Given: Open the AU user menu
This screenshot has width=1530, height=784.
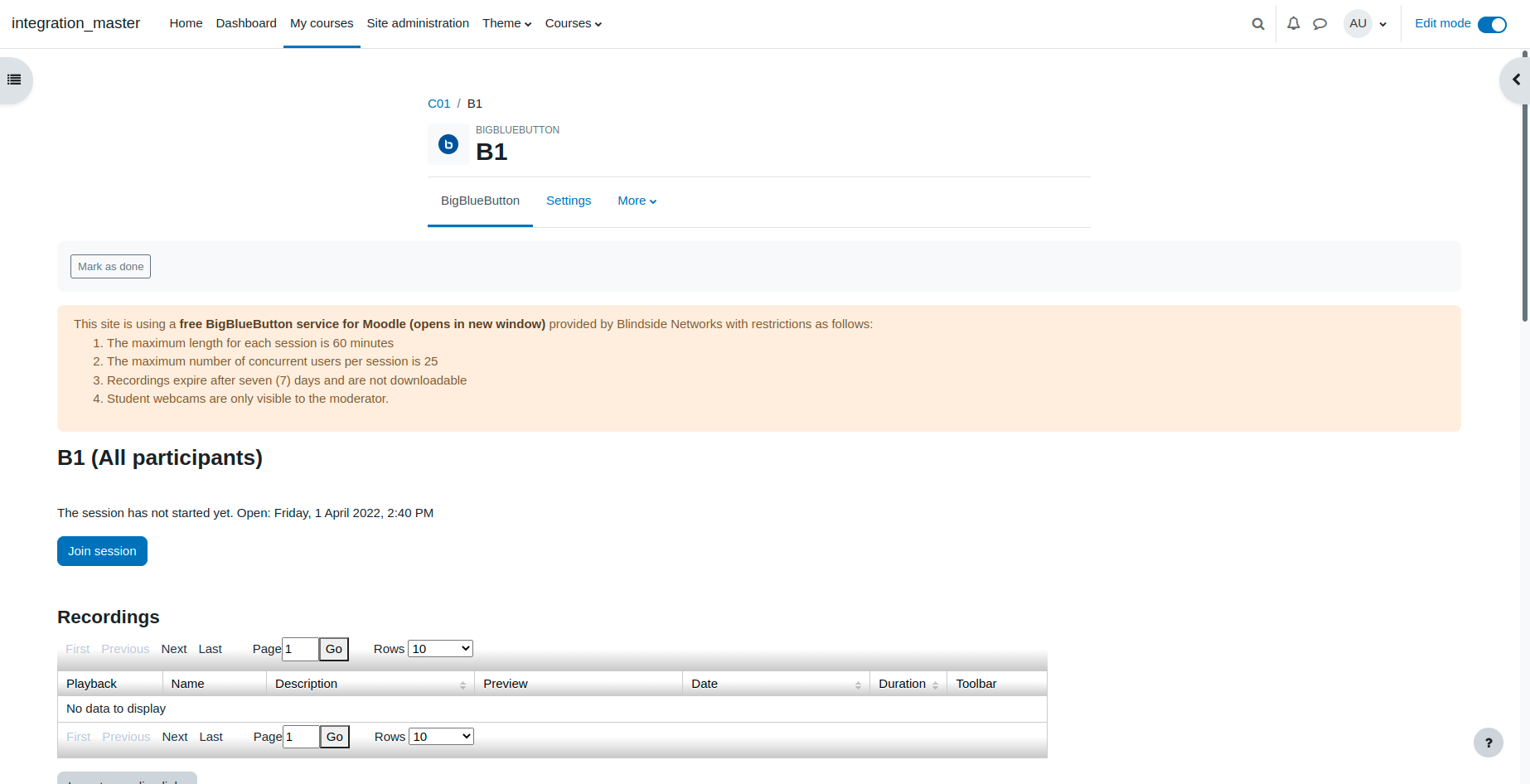Looking at the screenshot, I should 1365,24.
